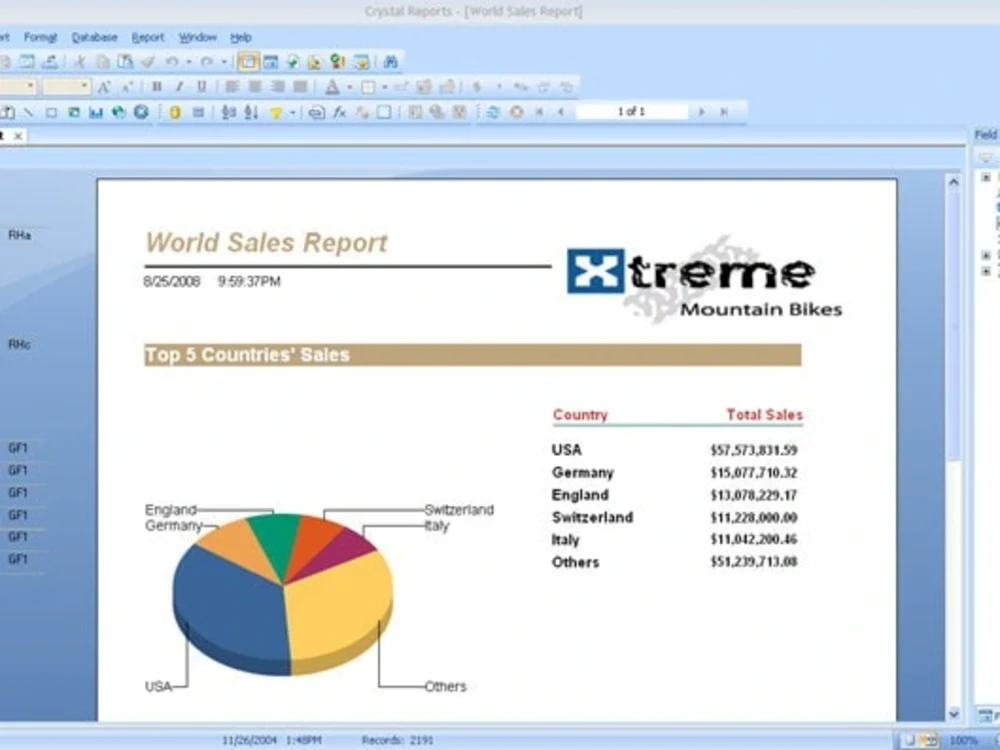Click the World Sales Report title
The height and width of the screenshot is (750, 1000).
pos(267,242)
